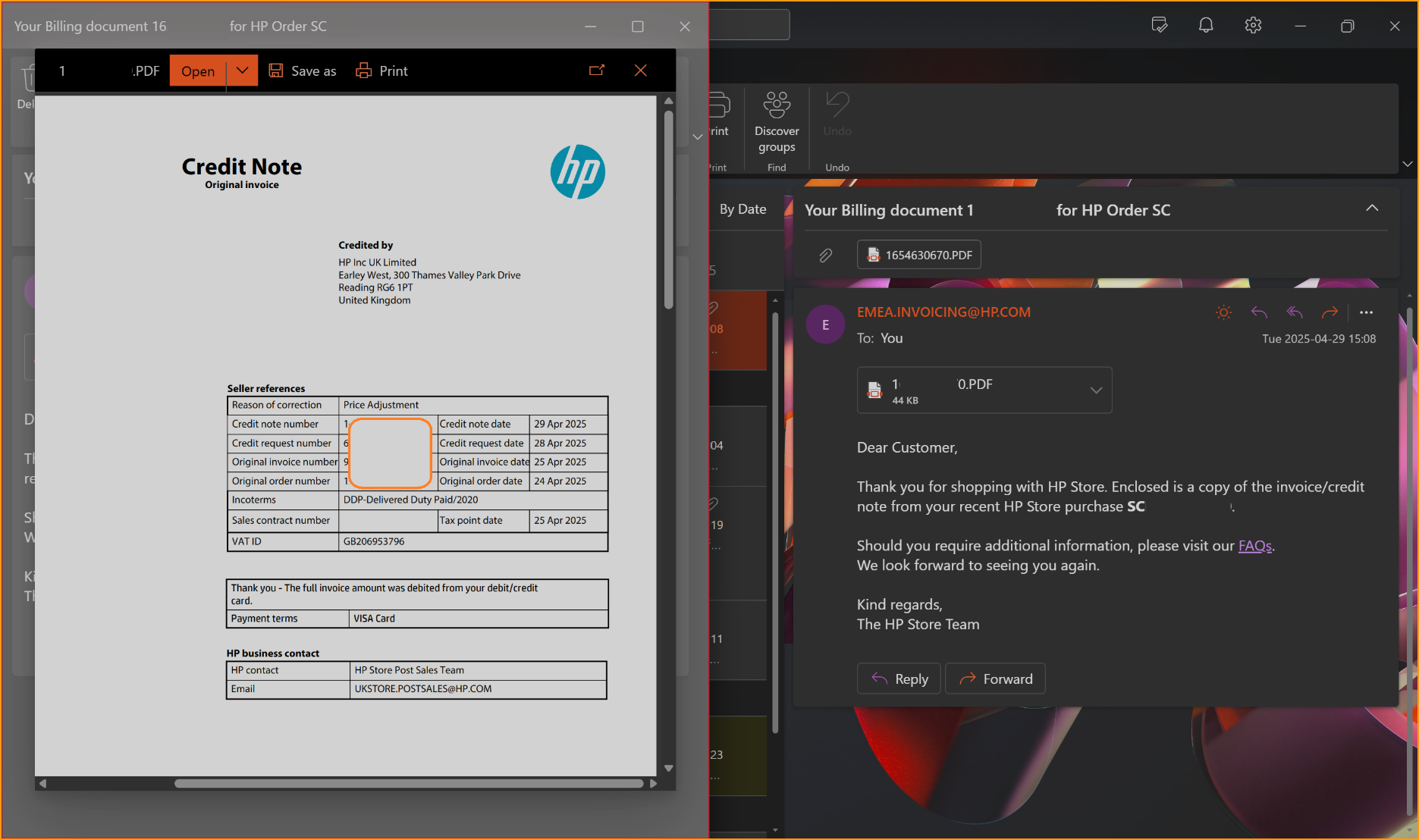Open the My Day icon in Outlook title bar
1419x840 pixels.
click(x=1159, y=25)
